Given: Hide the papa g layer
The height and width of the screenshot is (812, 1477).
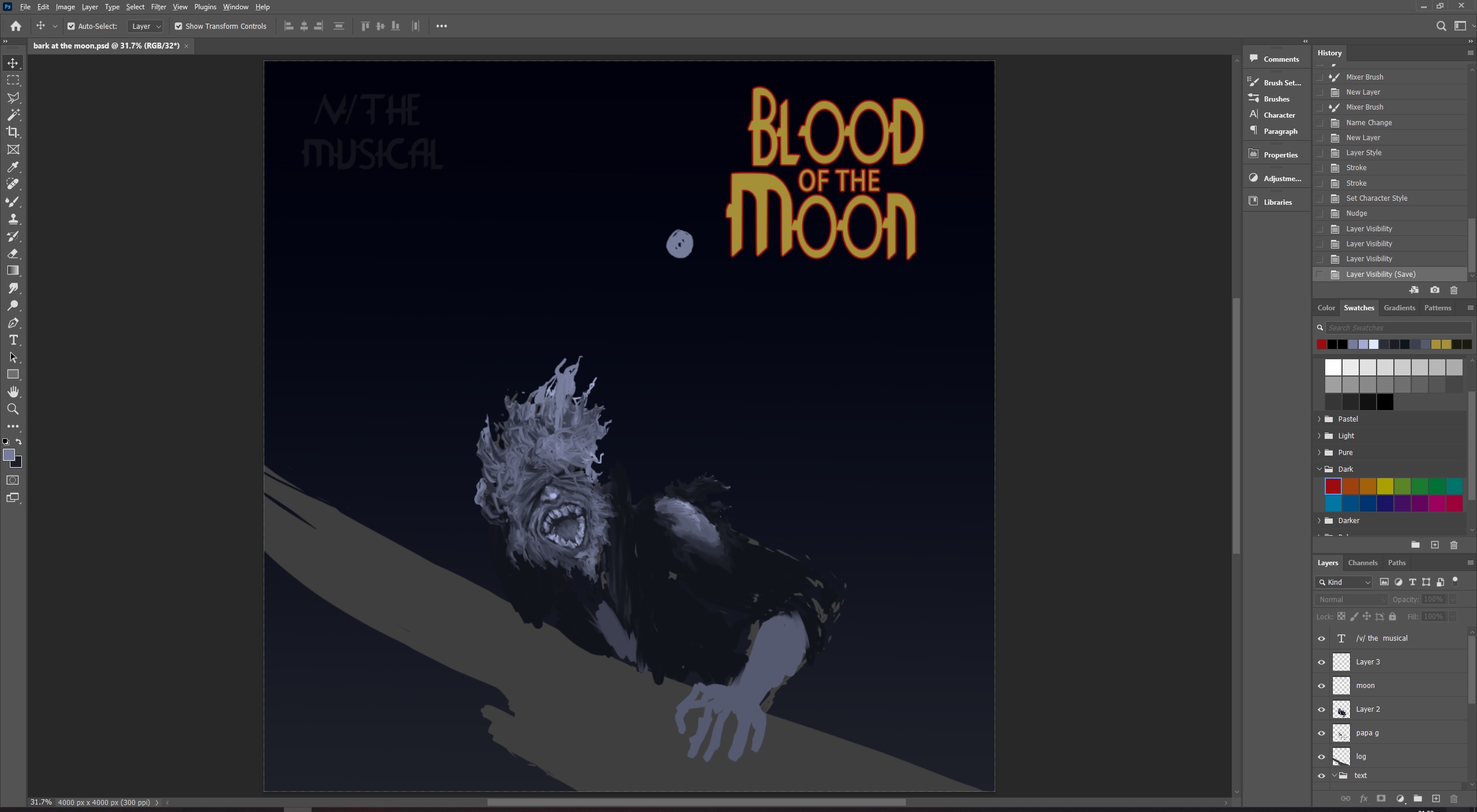Looking at the screenshot, I should coord(1321,733).
